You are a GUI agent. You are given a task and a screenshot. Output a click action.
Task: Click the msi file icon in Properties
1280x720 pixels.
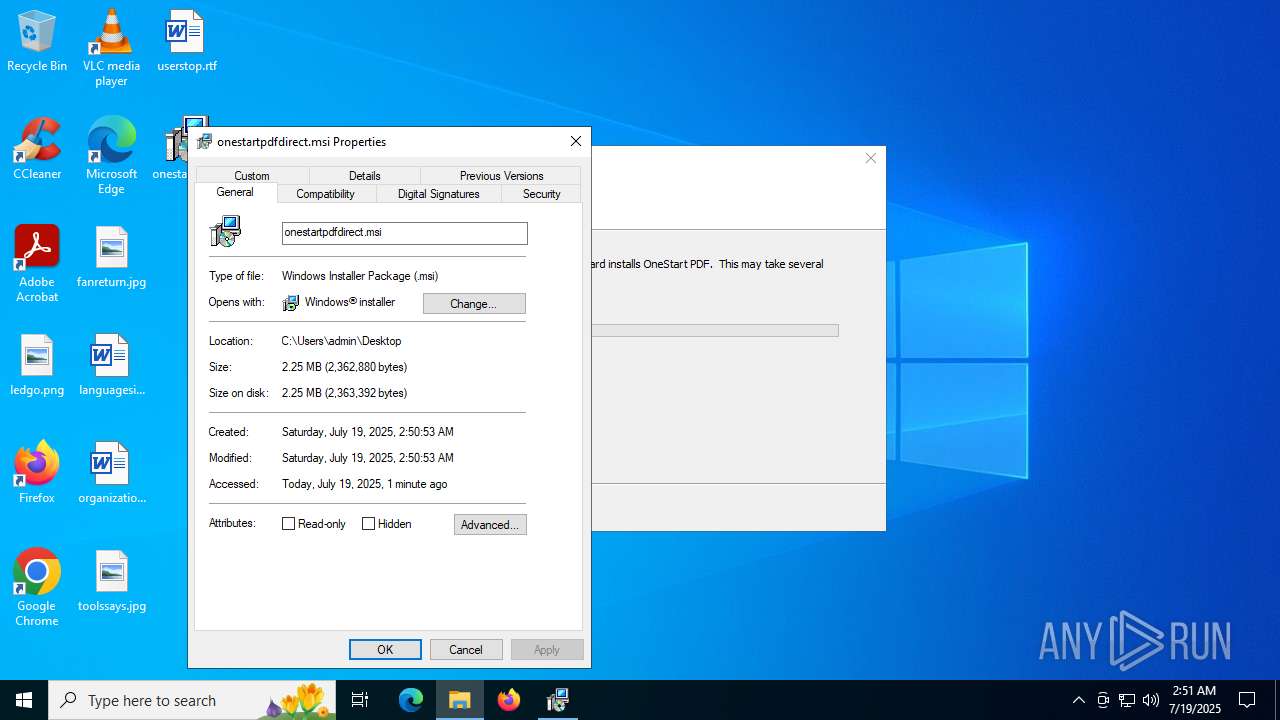click(x=225, y=232)
